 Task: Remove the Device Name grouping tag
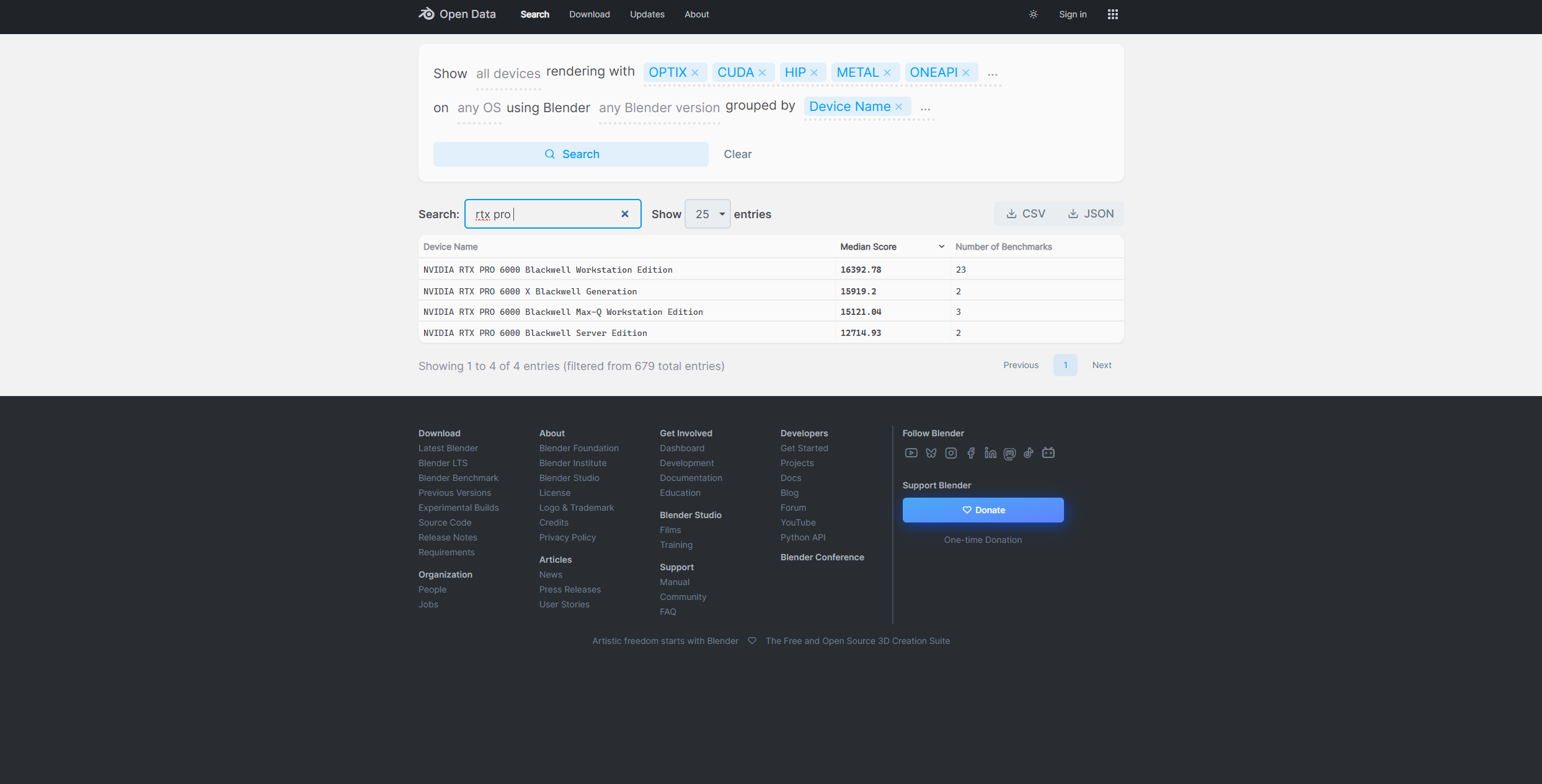(898, 107)
